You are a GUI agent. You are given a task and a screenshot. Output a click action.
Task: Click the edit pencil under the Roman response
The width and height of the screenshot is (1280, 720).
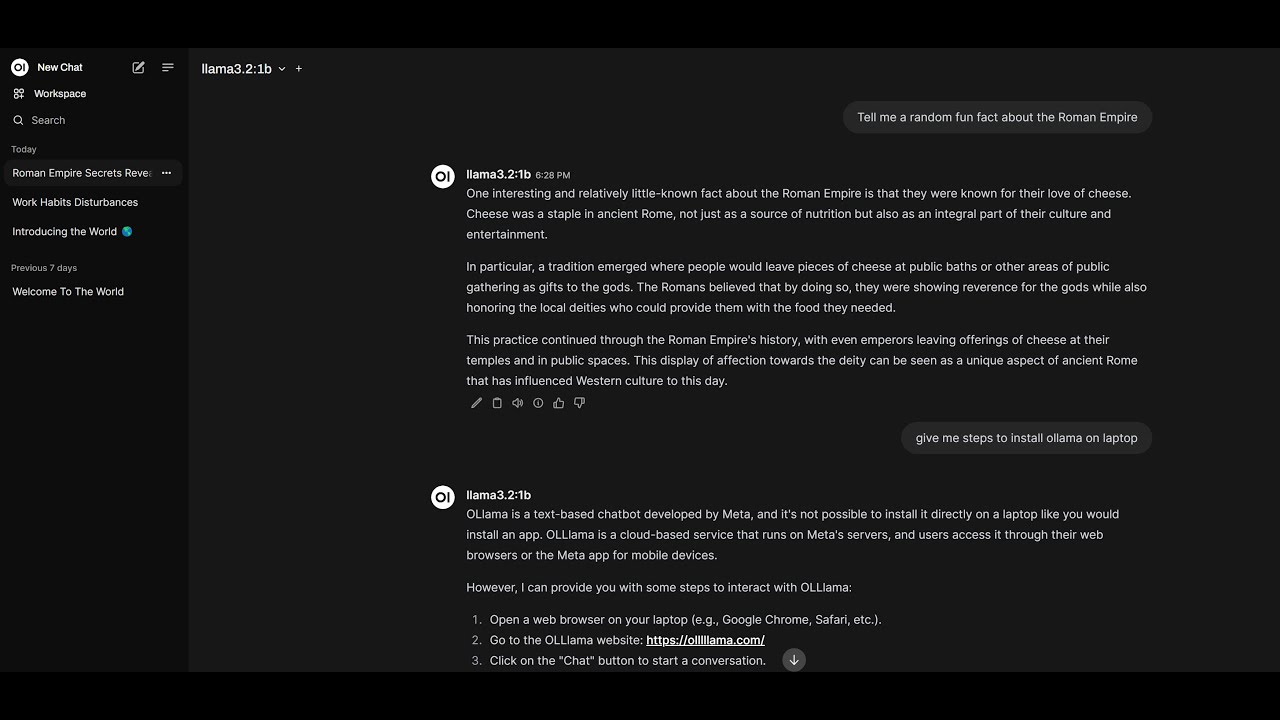click(x=476, y=403)
